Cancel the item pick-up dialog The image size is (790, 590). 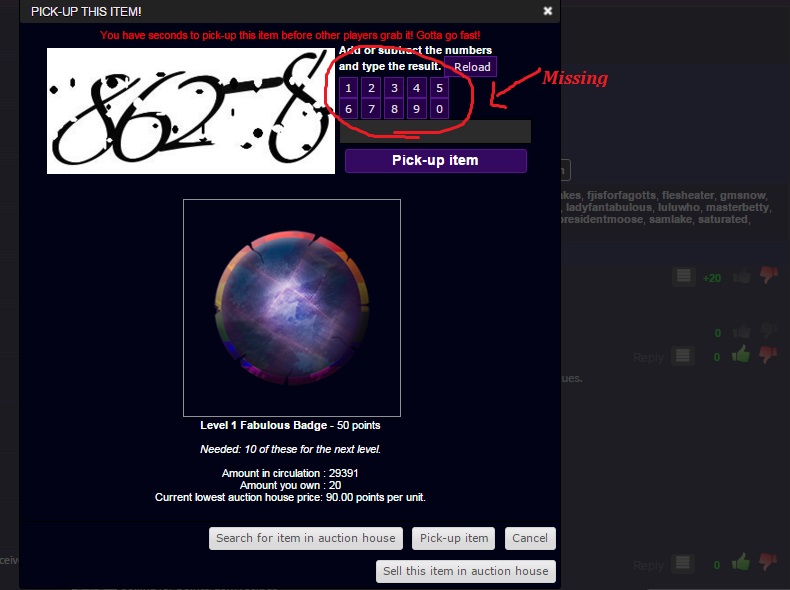(x=529, y=538)
